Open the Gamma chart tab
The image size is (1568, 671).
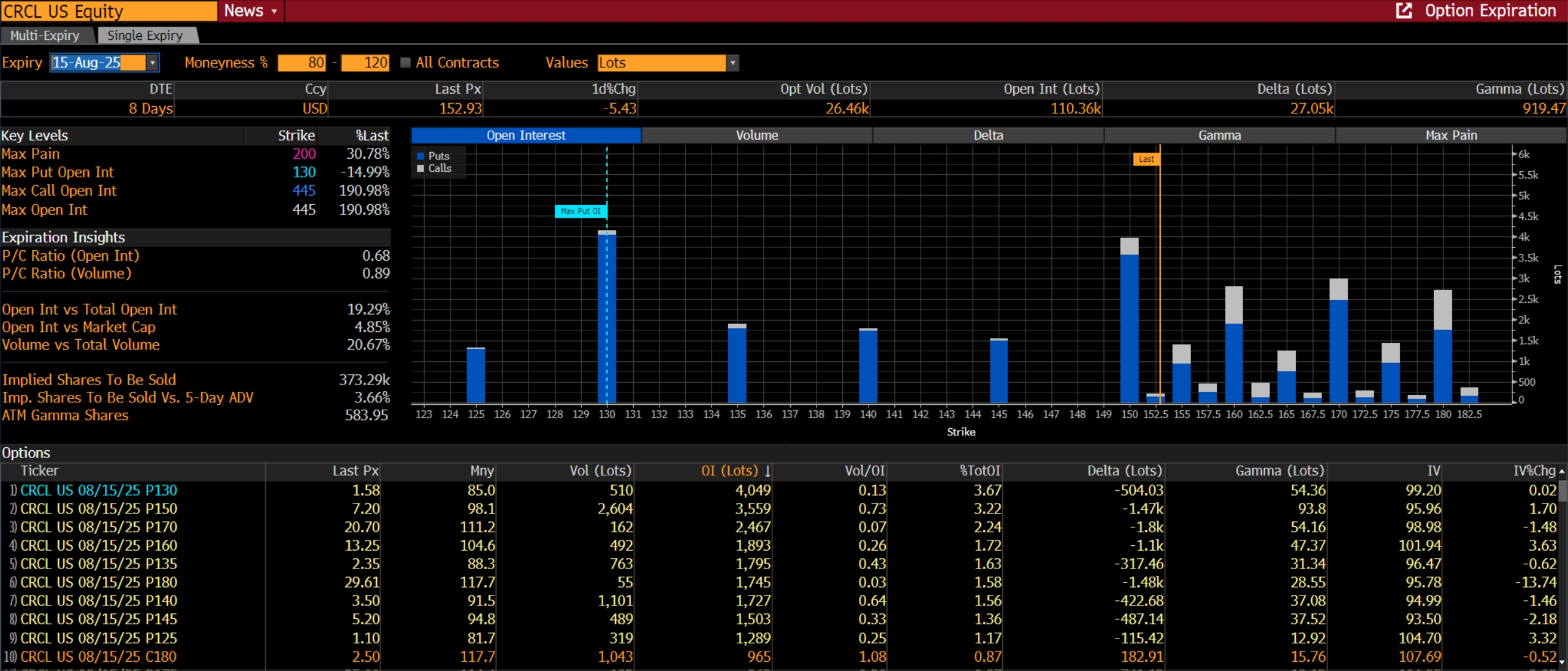[x=1219, y=135]
